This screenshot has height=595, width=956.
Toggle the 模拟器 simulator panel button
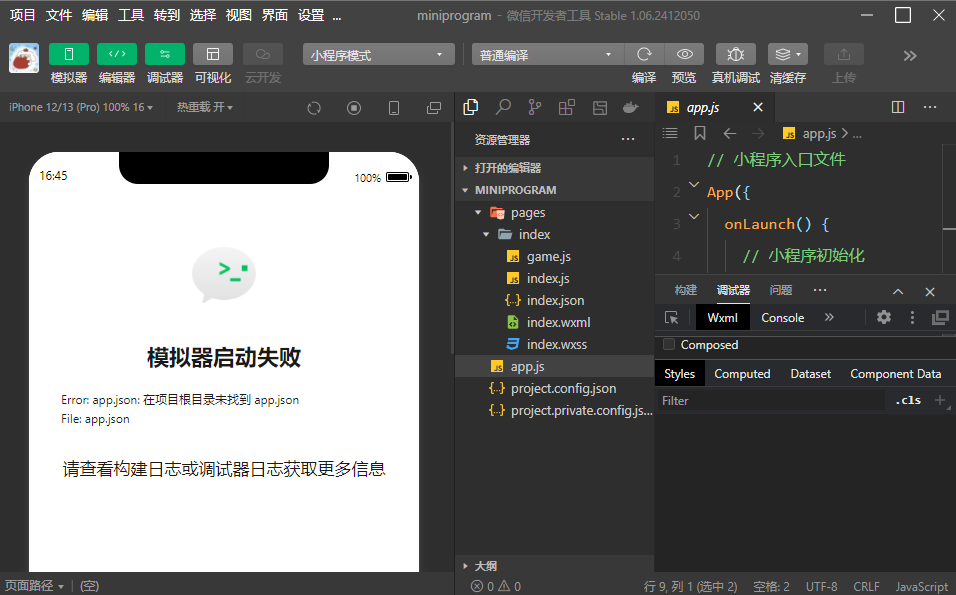pyautogui.click(x=68, y=54)
